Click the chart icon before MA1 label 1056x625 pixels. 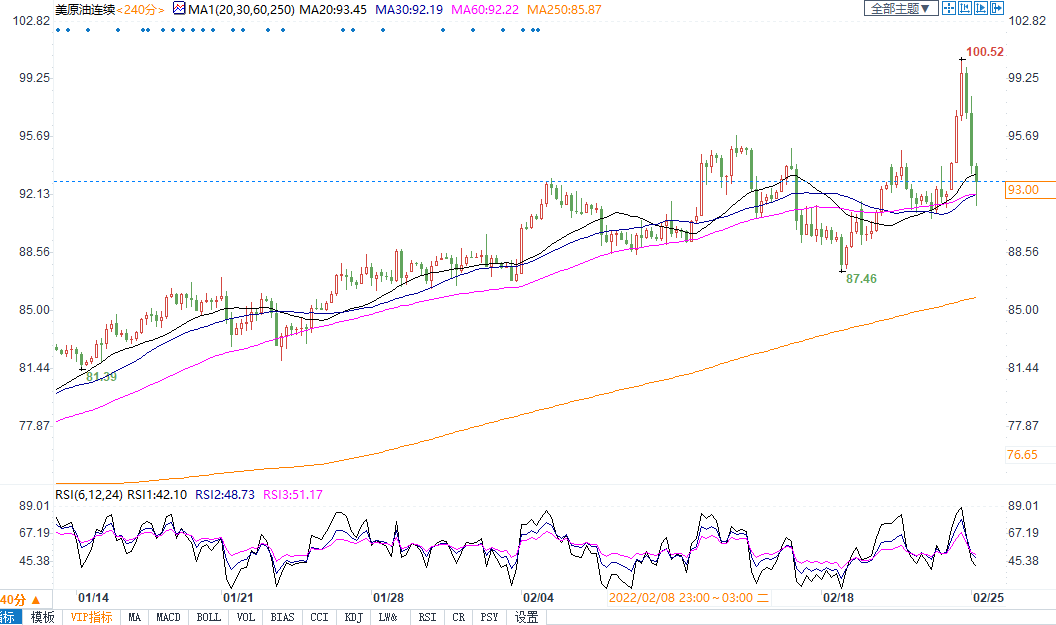click(178, 8)
